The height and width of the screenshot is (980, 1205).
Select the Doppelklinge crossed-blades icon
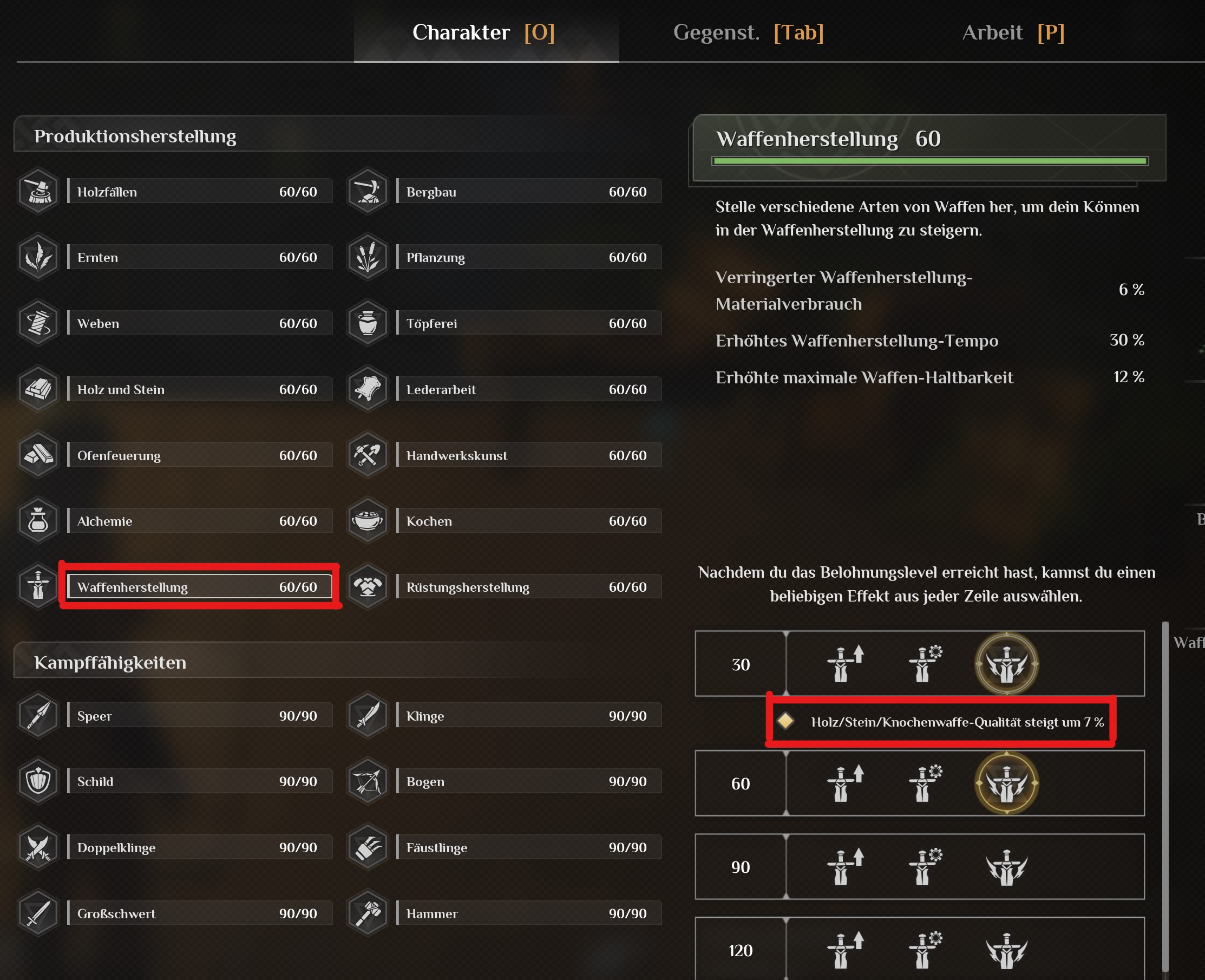coord(38,847)
